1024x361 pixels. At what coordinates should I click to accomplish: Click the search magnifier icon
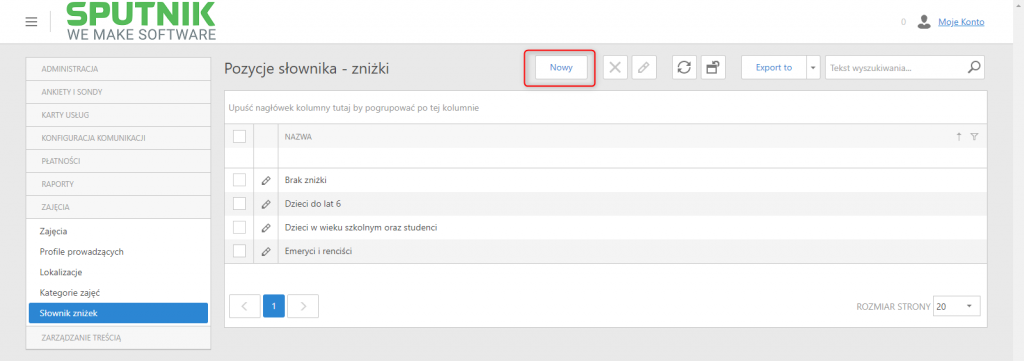(x=974, y=67)
